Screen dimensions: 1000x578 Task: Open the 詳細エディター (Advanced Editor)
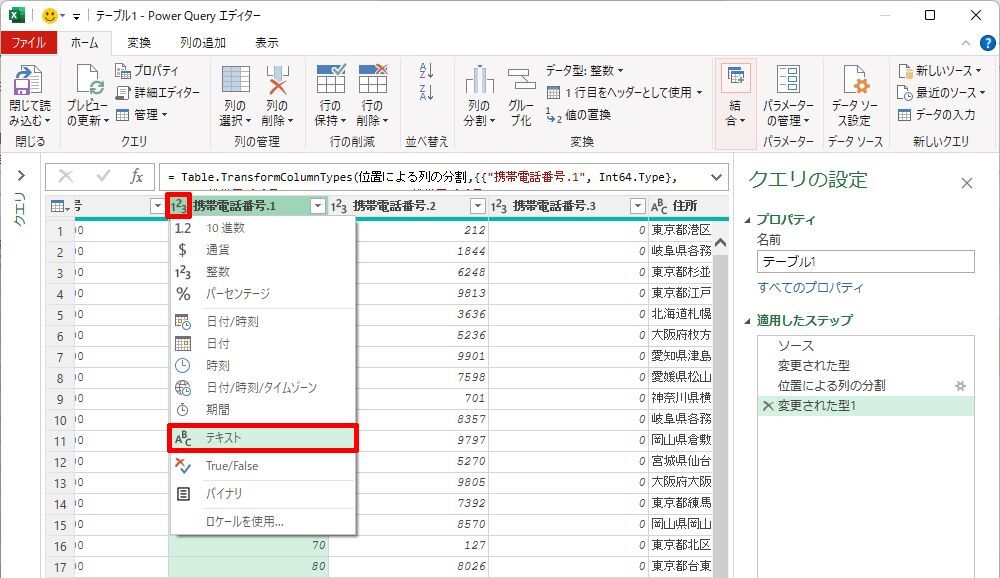(158, 92)
